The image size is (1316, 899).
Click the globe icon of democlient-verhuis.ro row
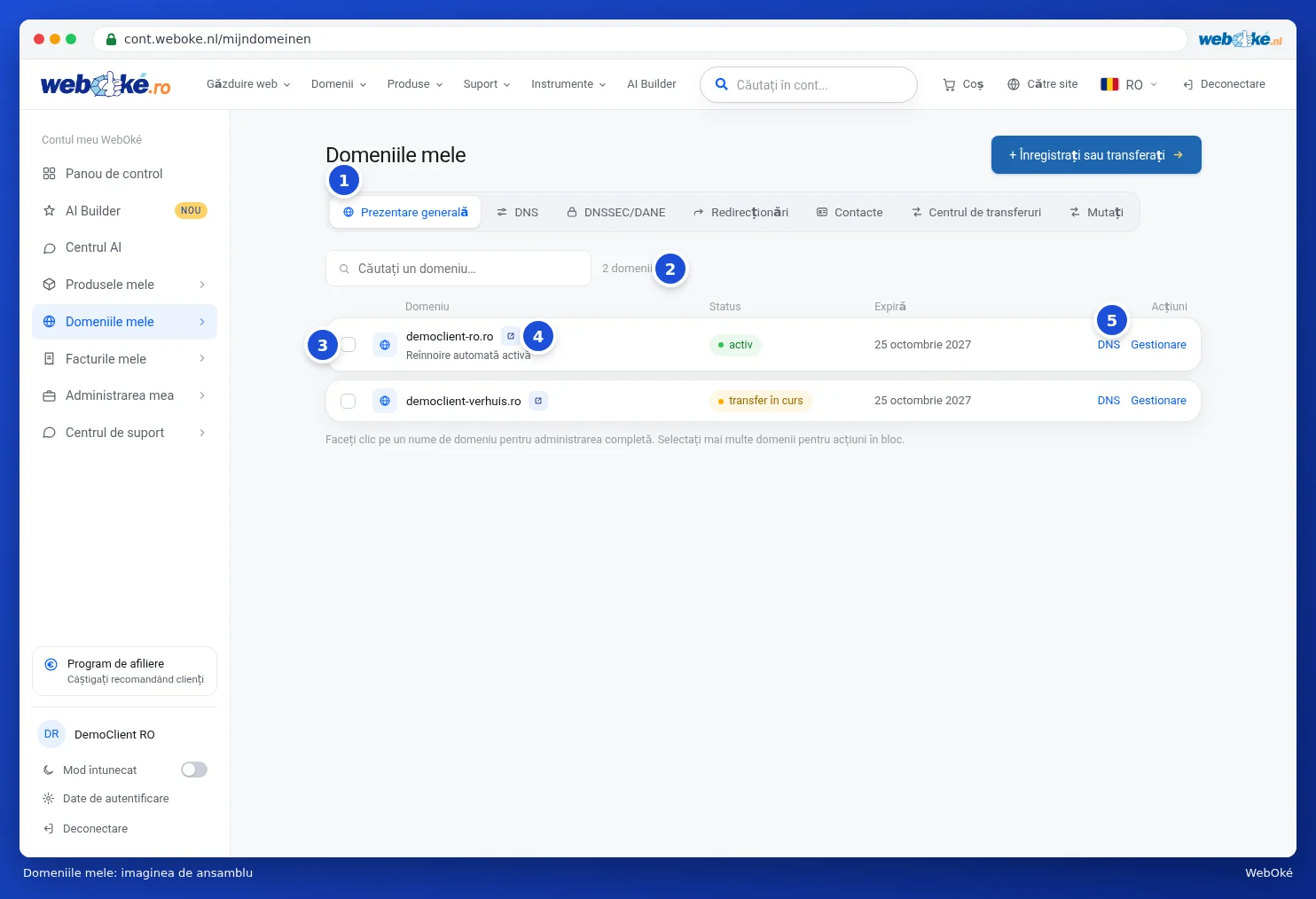pos(385,401)
